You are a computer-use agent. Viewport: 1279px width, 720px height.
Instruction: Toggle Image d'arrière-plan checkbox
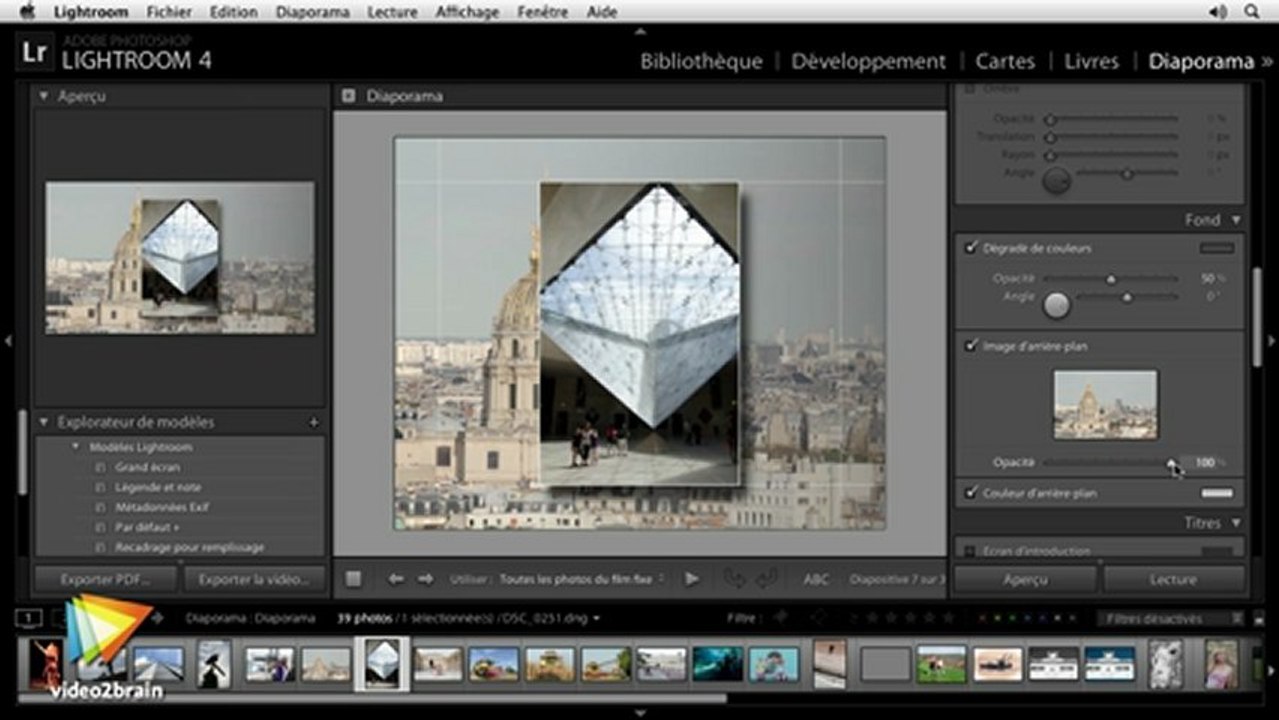pyautogui.click(x=970, y=345)
